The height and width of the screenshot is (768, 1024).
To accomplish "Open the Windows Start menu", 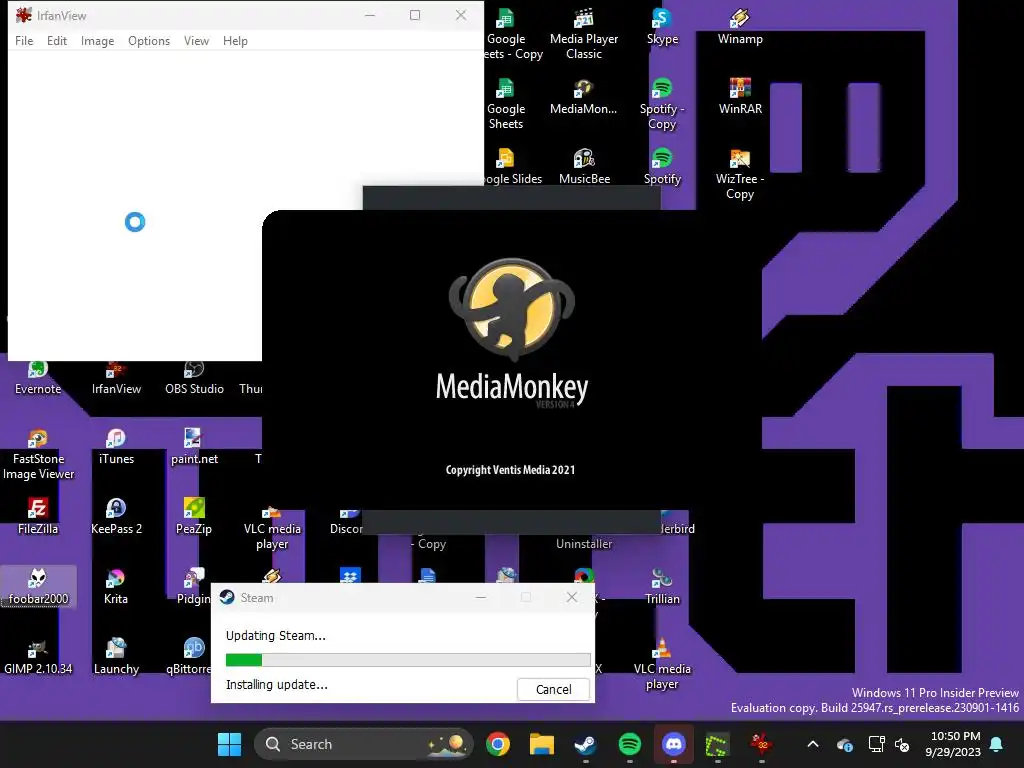I will [x=229, y=744].
